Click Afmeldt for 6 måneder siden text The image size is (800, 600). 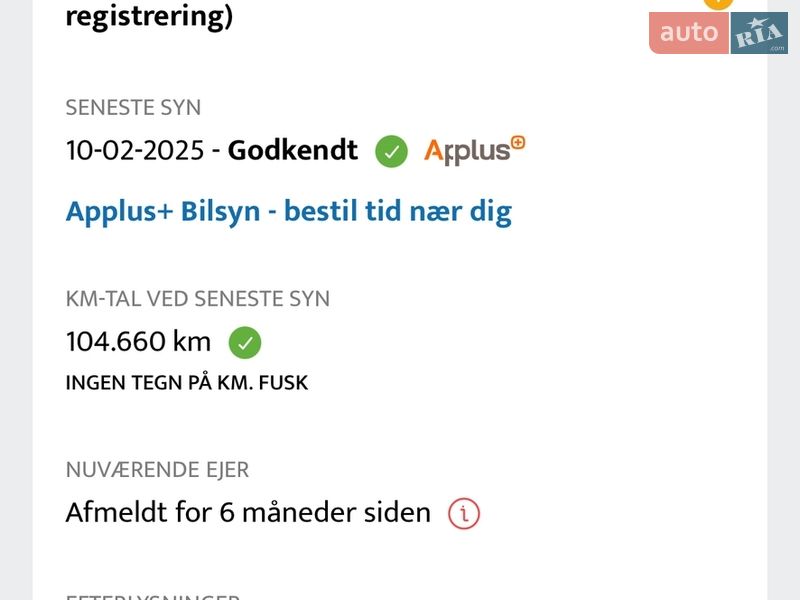[x=248, y=513]
